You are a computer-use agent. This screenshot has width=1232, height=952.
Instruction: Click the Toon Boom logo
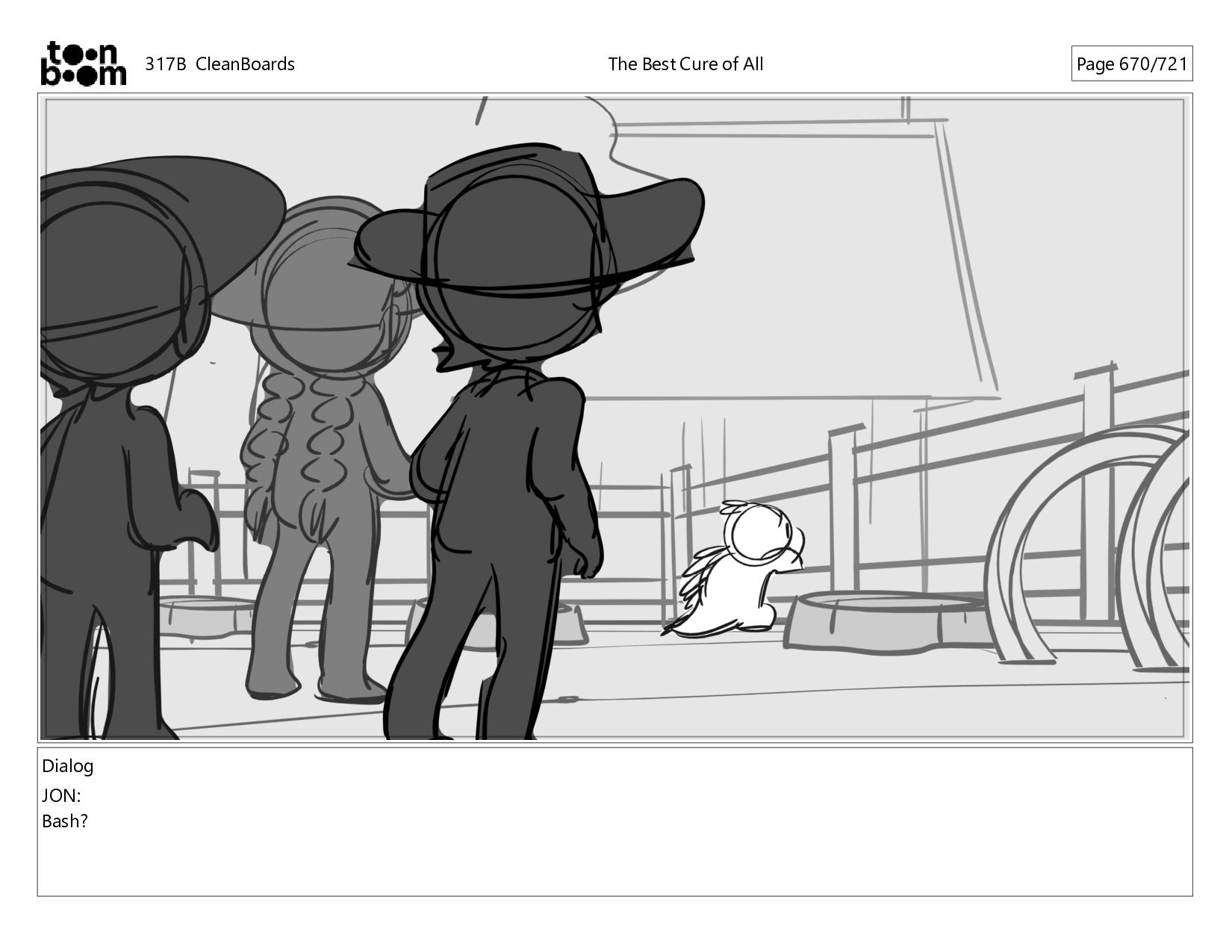[x=83, y=63]
